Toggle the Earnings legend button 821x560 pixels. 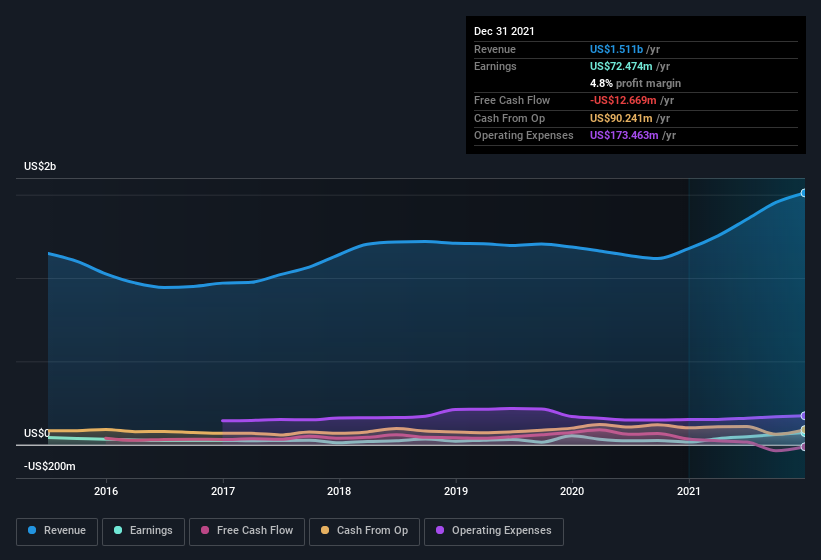coord(143,531)
